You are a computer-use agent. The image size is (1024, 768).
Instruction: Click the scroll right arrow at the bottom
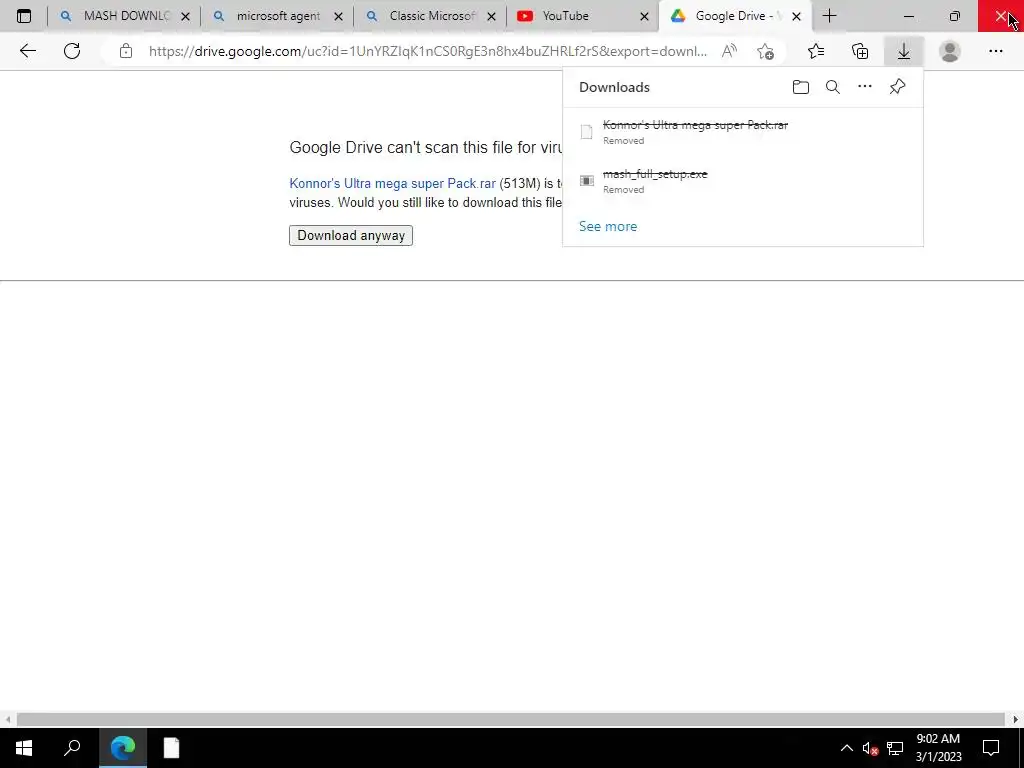click(x=1016, y=720)
